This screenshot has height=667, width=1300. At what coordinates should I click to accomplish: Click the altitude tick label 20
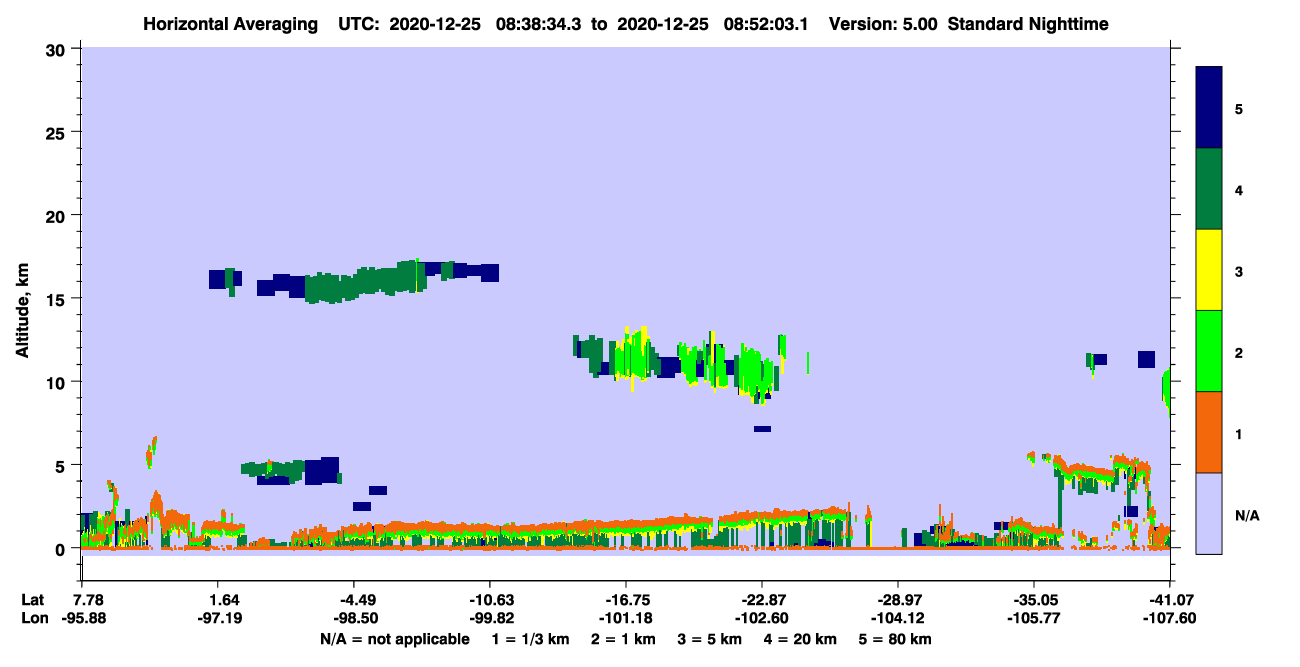click(x=58, y=215)
